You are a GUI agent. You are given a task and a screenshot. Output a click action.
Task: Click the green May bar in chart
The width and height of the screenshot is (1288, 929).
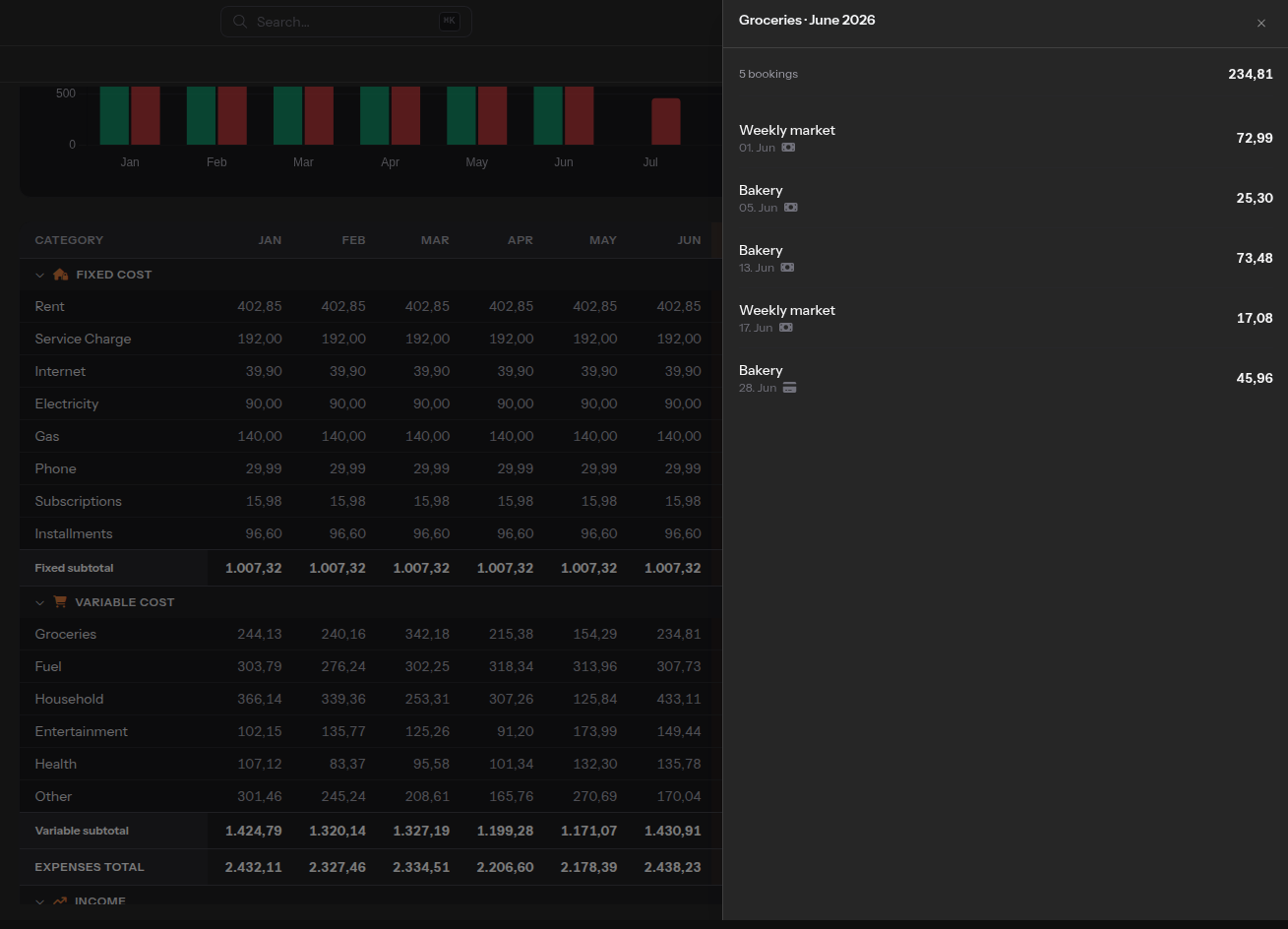pos(461,115)
